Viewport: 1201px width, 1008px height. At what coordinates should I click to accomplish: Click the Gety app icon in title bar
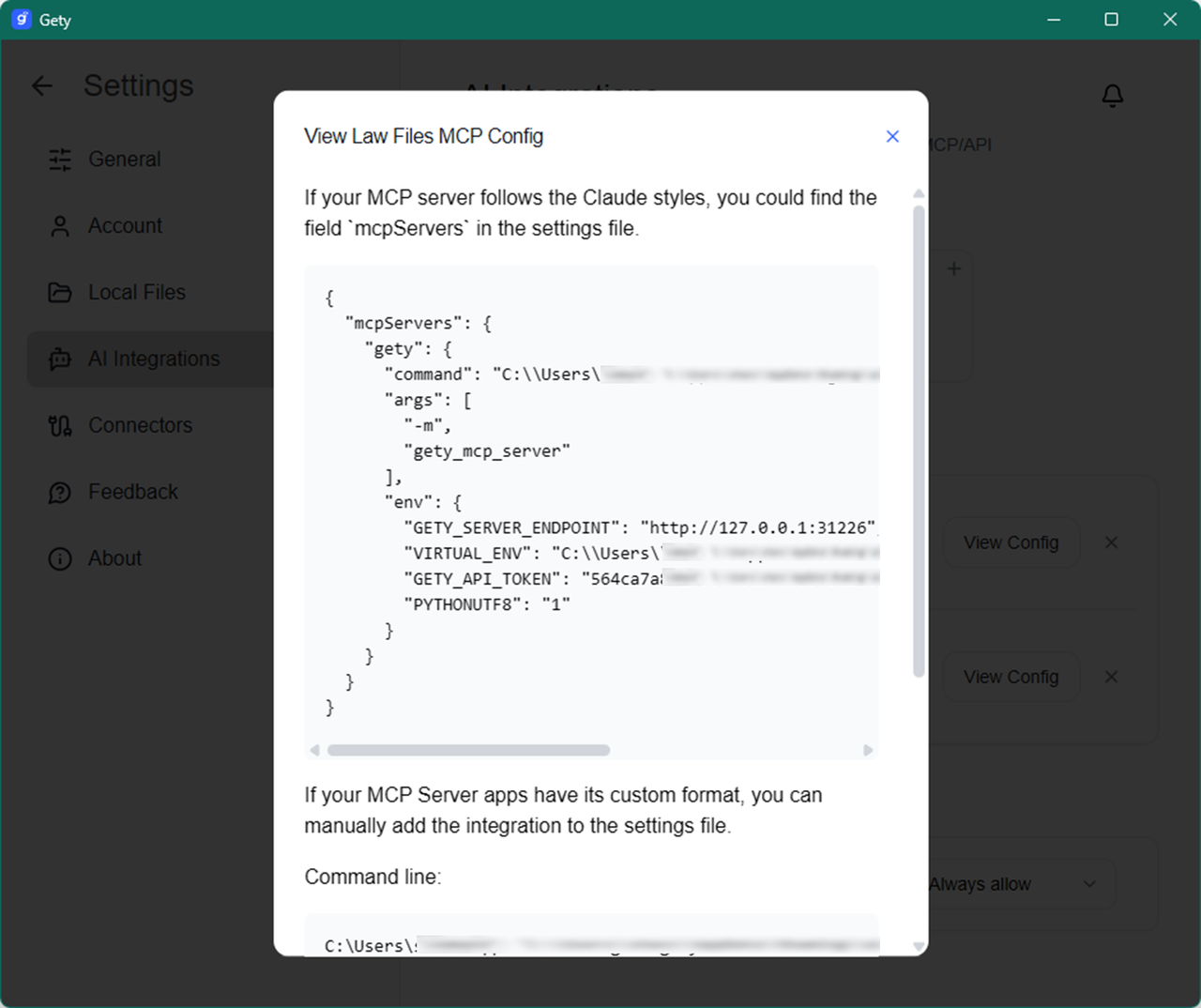pyautogui.click(x=22, y=20)
